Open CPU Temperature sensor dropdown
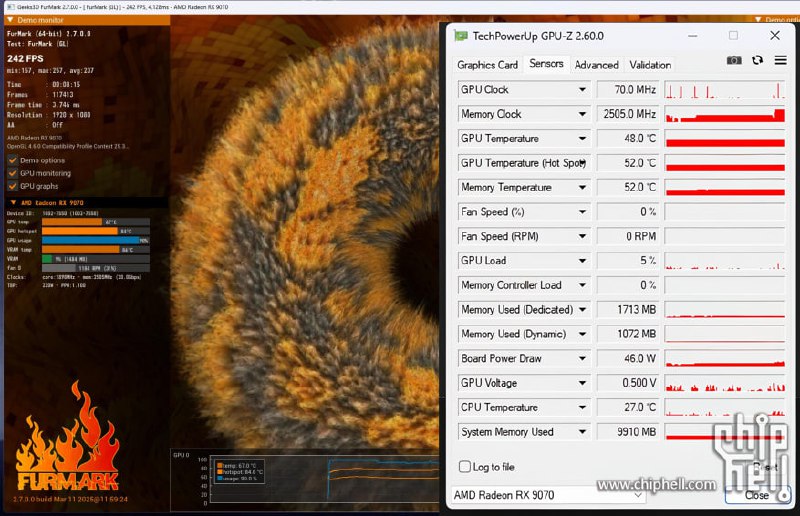This screenshot has width=800, height=516. pos(582,407)
